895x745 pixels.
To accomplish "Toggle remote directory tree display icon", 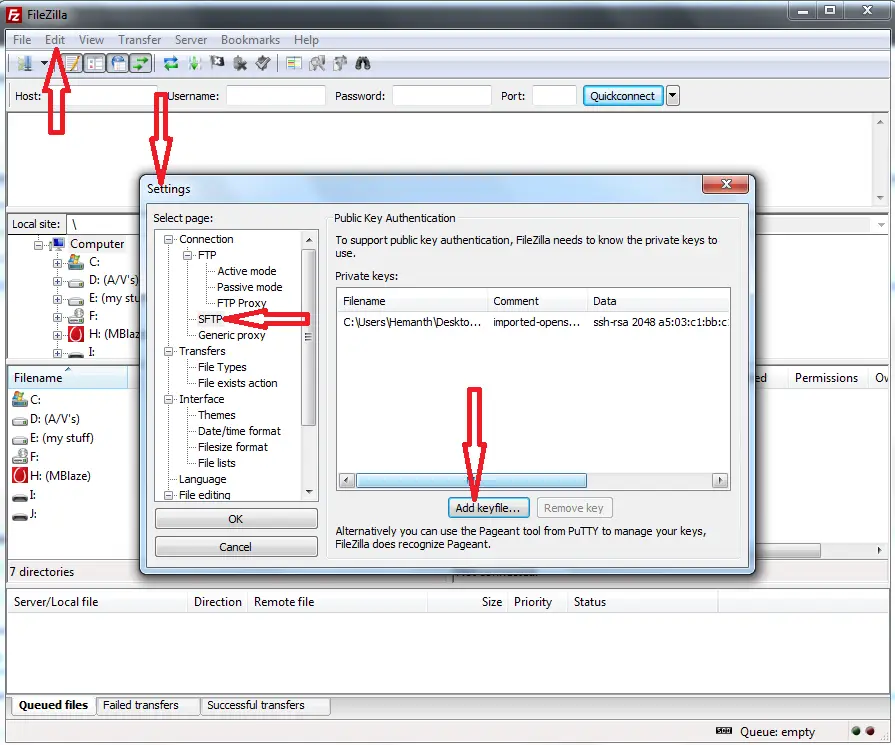I will pos(118,63).
